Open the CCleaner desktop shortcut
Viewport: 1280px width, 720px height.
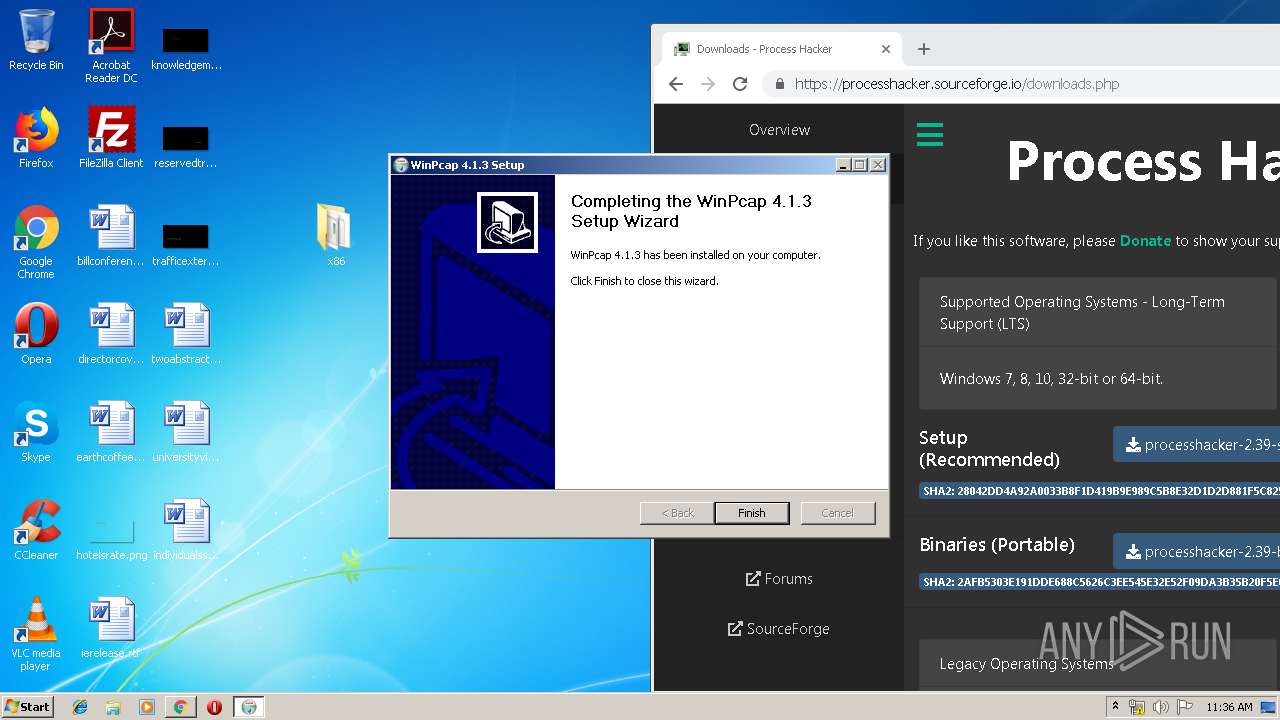pos(36,530)
